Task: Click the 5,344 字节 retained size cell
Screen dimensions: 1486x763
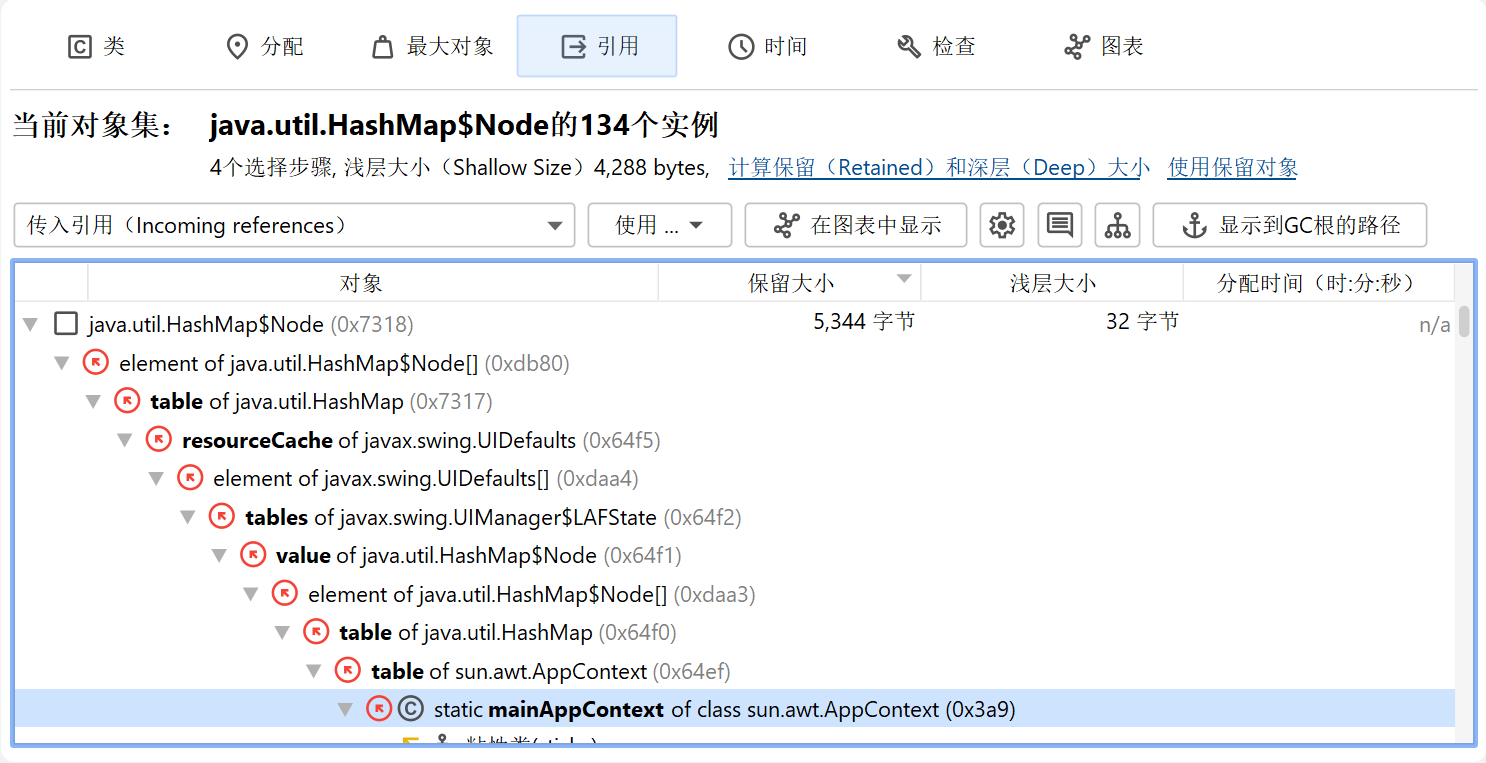Action: point(865,322)
